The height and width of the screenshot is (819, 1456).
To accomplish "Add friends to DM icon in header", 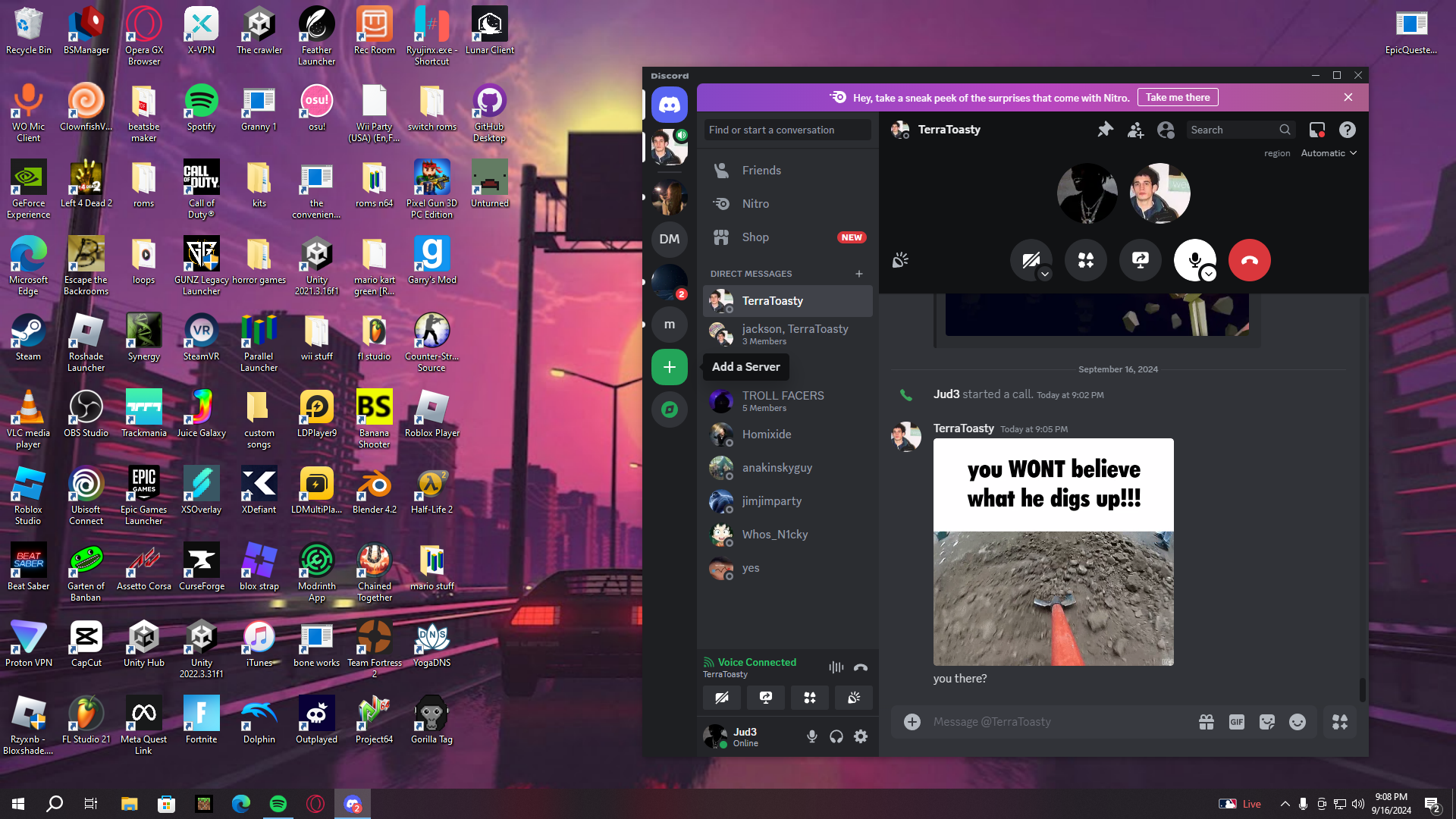I will click(x=1135, y=130).
